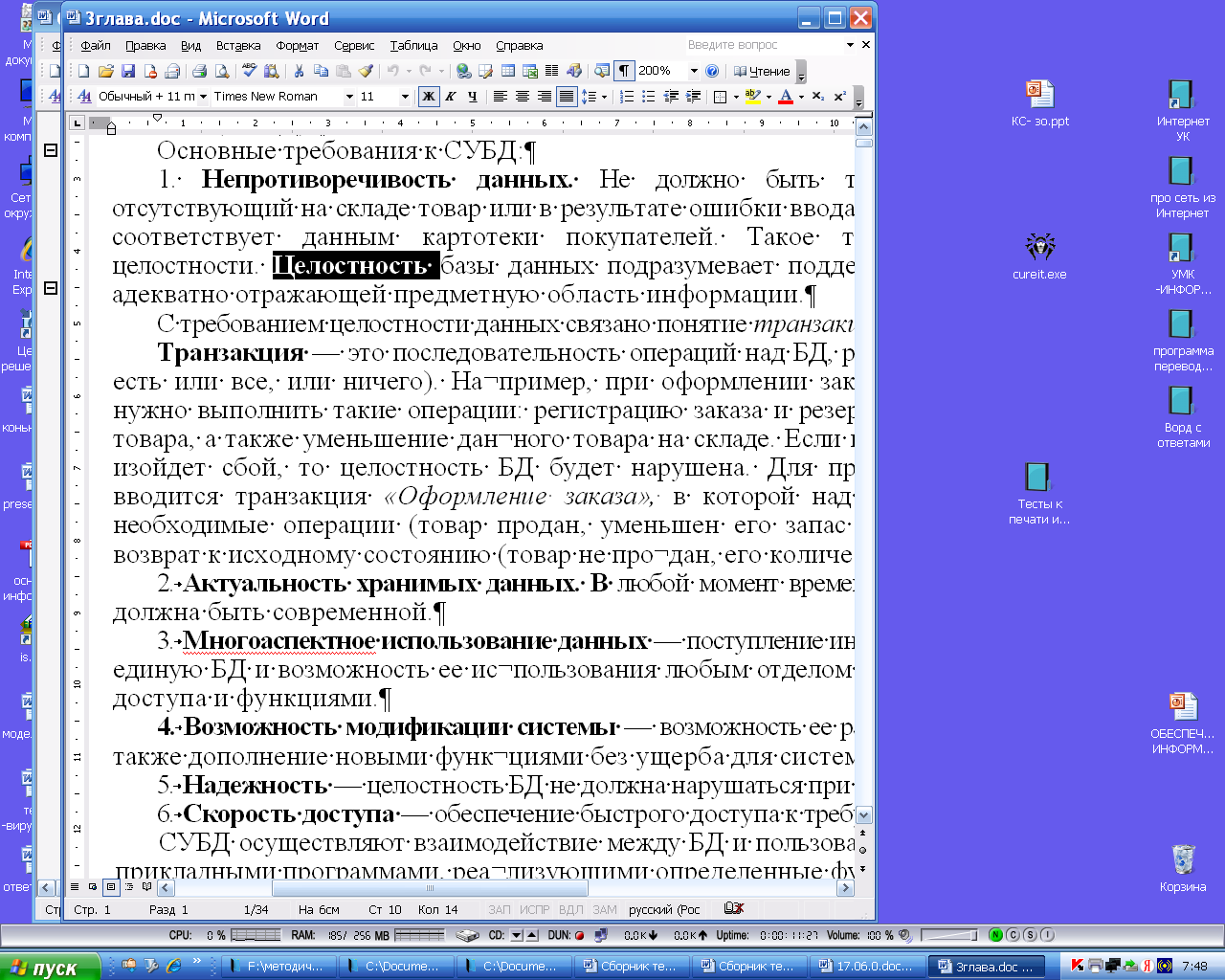Select the cureit.exe desktop icon

1039,256
